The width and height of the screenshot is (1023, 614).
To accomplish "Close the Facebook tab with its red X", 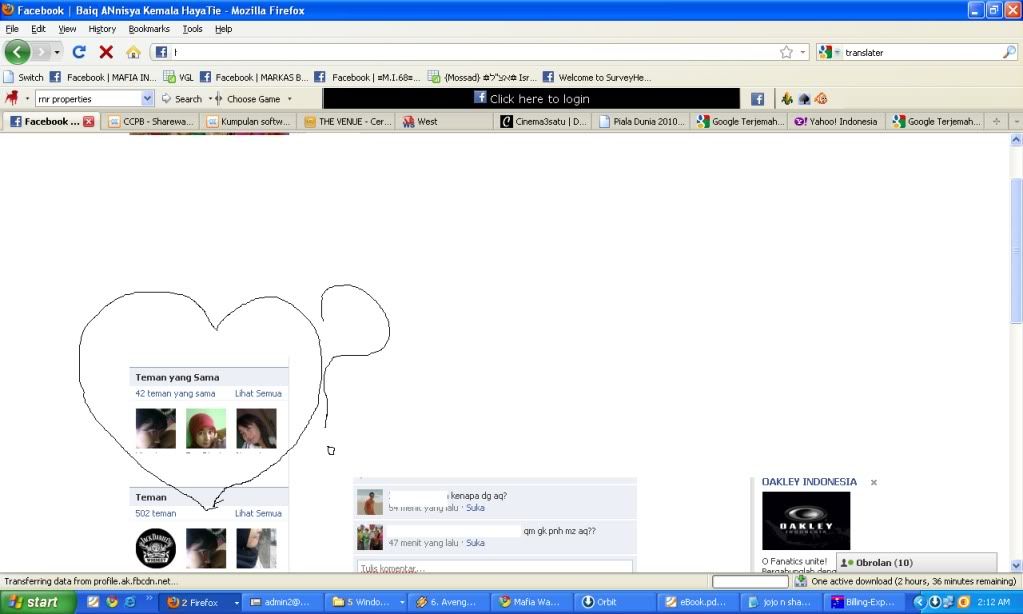I will pyautogui.click(x=89, y=121).
